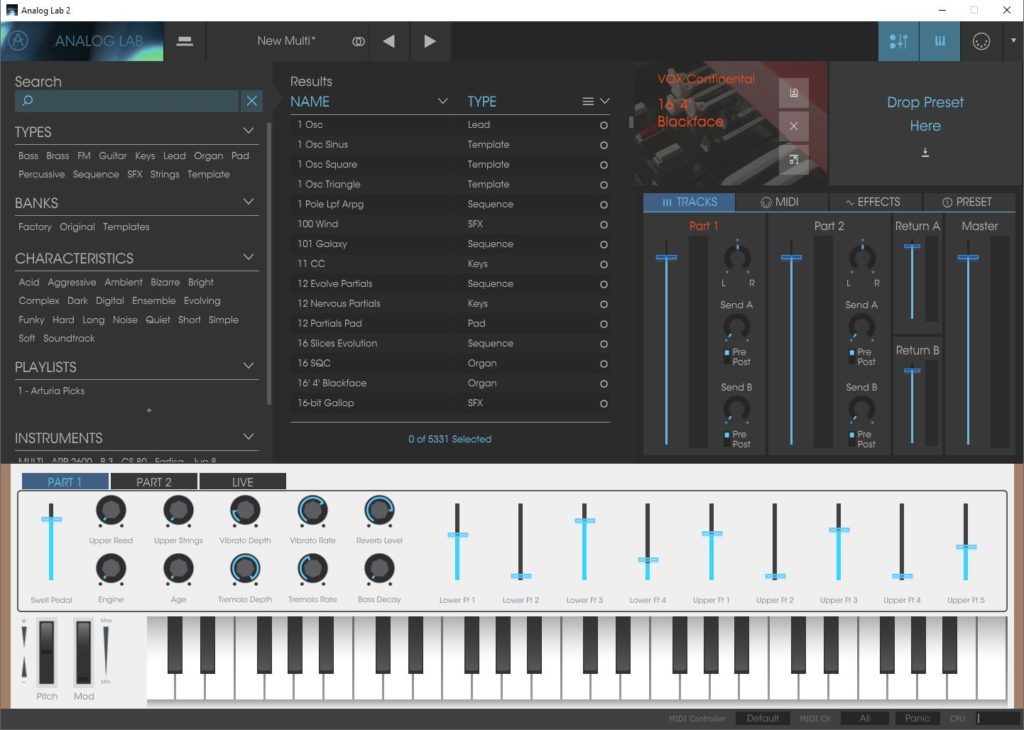Image resolution: width=1024 pixels, height=730 pixels.
Task: Toggle Part 2 Send A Pre/Post switch
Action: (x=852, y=357)
